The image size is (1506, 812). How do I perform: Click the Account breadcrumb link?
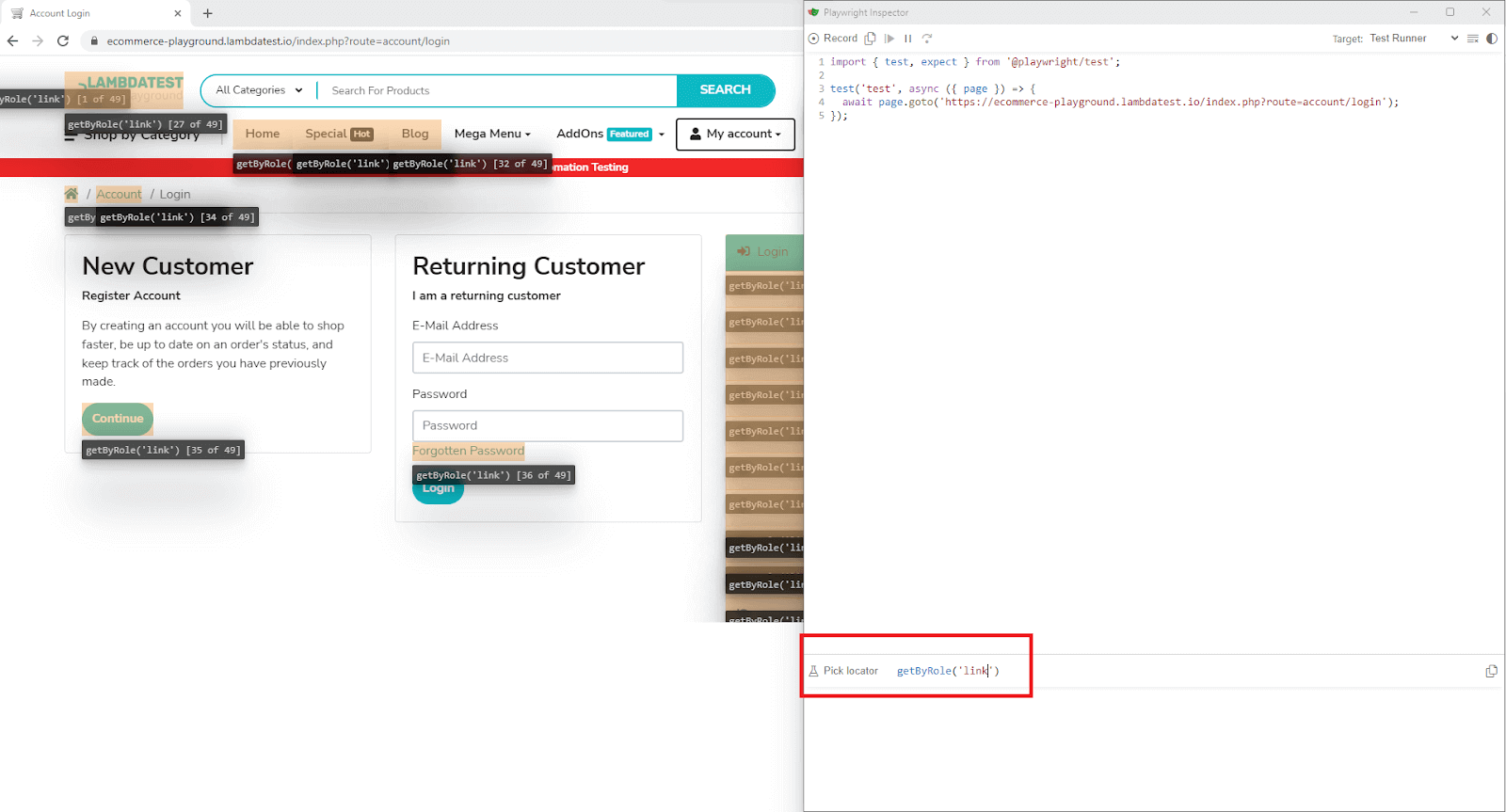pos(119,194)
